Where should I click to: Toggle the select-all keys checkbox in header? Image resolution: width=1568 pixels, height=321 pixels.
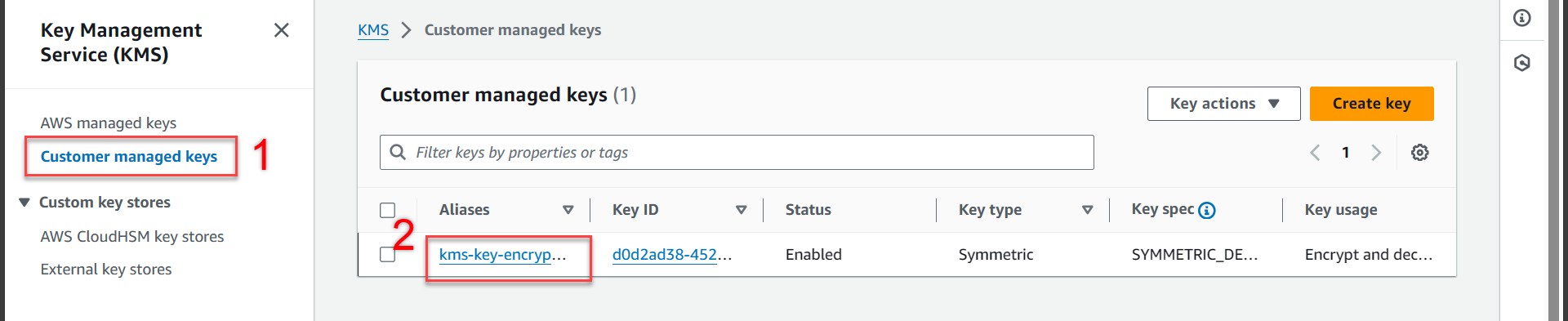pyautogui.click(x=388, y=210)
